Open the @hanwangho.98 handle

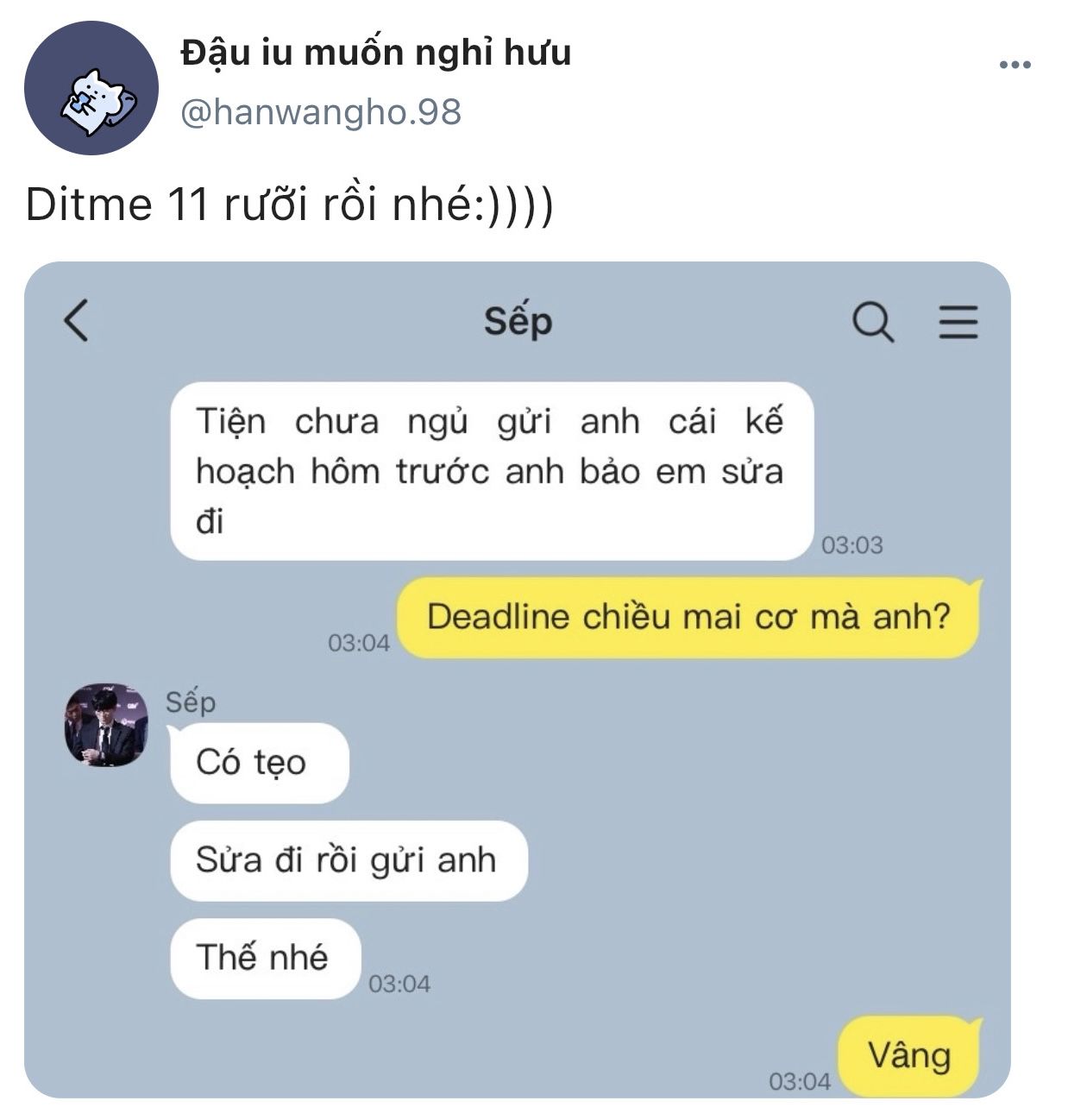point(321,112)
